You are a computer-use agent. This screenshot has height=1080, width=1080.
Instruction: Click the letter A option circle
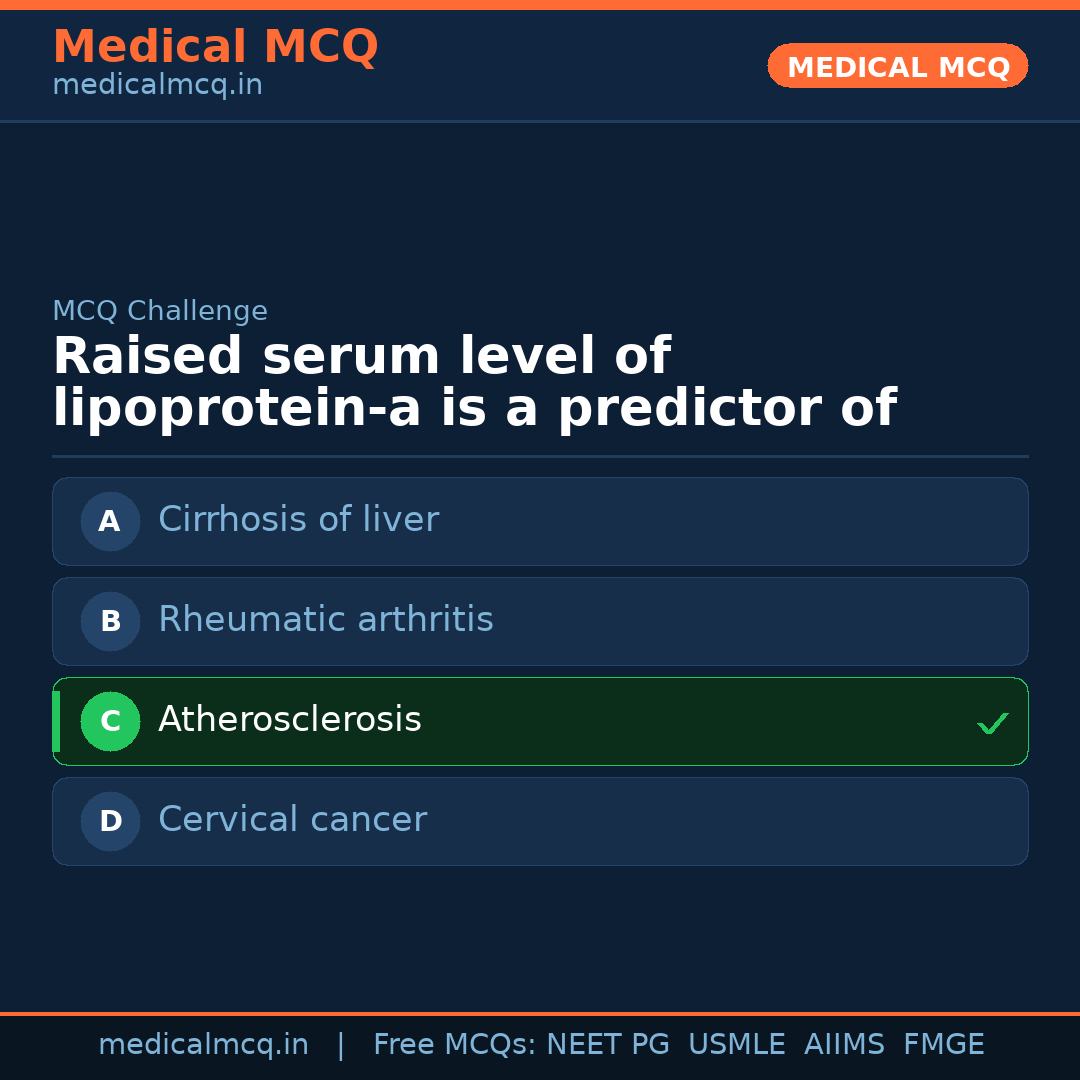point(110,521)
